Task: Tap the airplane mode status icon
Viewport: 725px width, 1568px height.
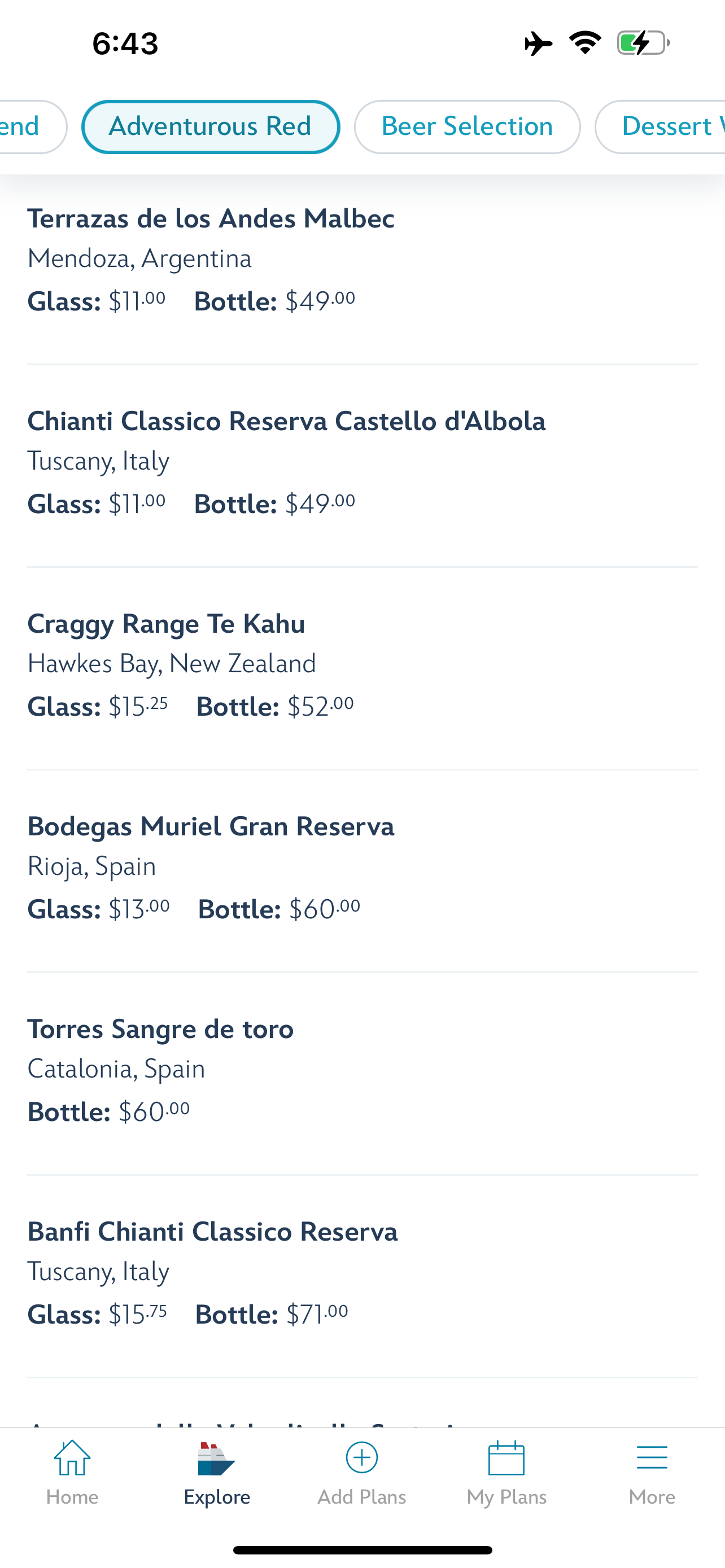Action: point(538,44)
